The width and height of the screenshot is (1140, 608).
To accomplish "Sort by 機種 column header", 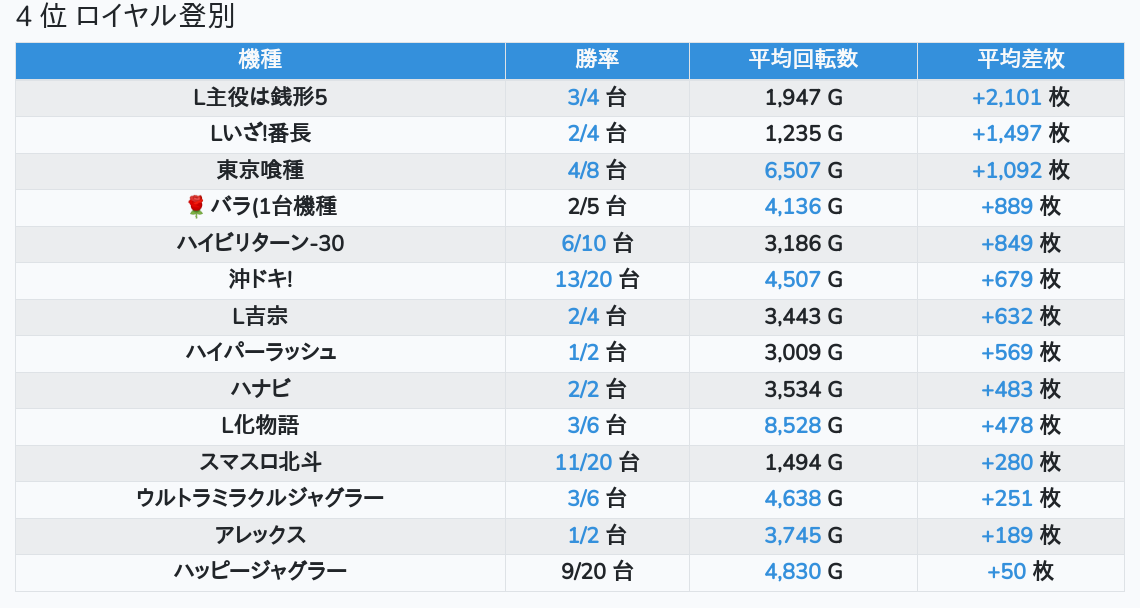I will (x=260, y=60).
